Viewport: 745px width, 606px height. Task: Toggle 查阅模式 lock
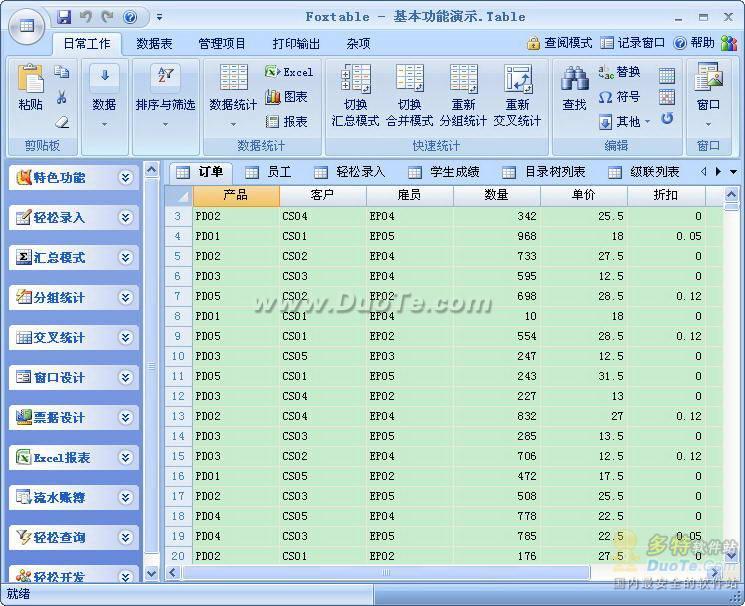click(560, 43)
